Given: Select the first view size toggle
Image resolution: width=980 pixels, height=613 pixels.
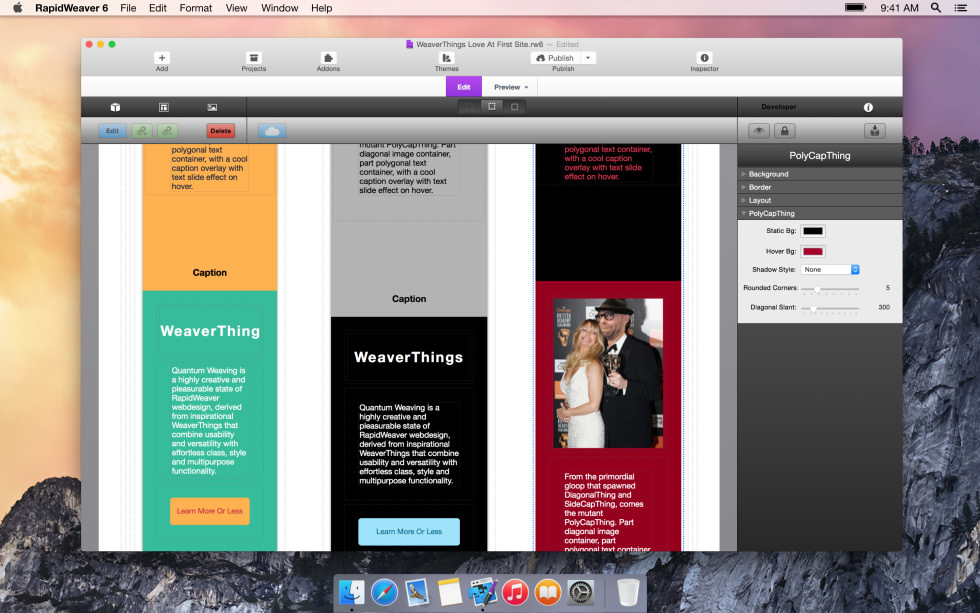Looking at the screenshot, I should [x=469, y=107].
